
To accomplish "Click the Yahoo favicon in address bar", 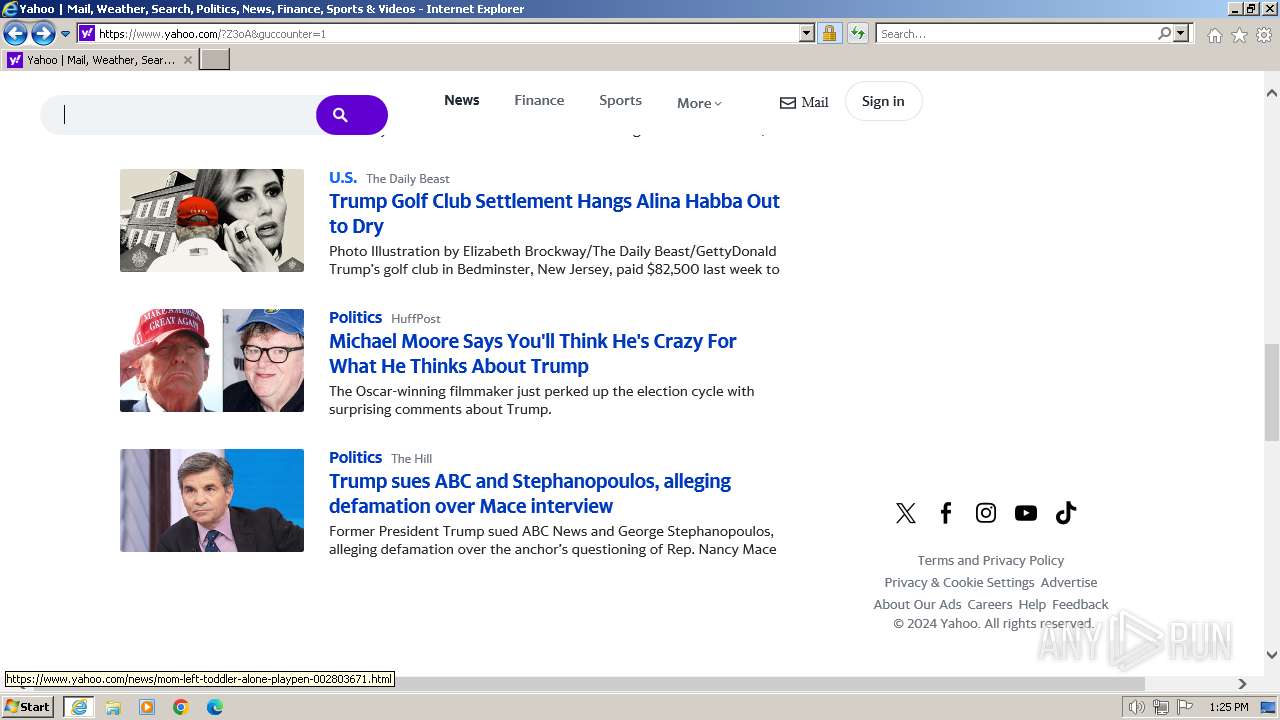I will (x=87, y=33).
